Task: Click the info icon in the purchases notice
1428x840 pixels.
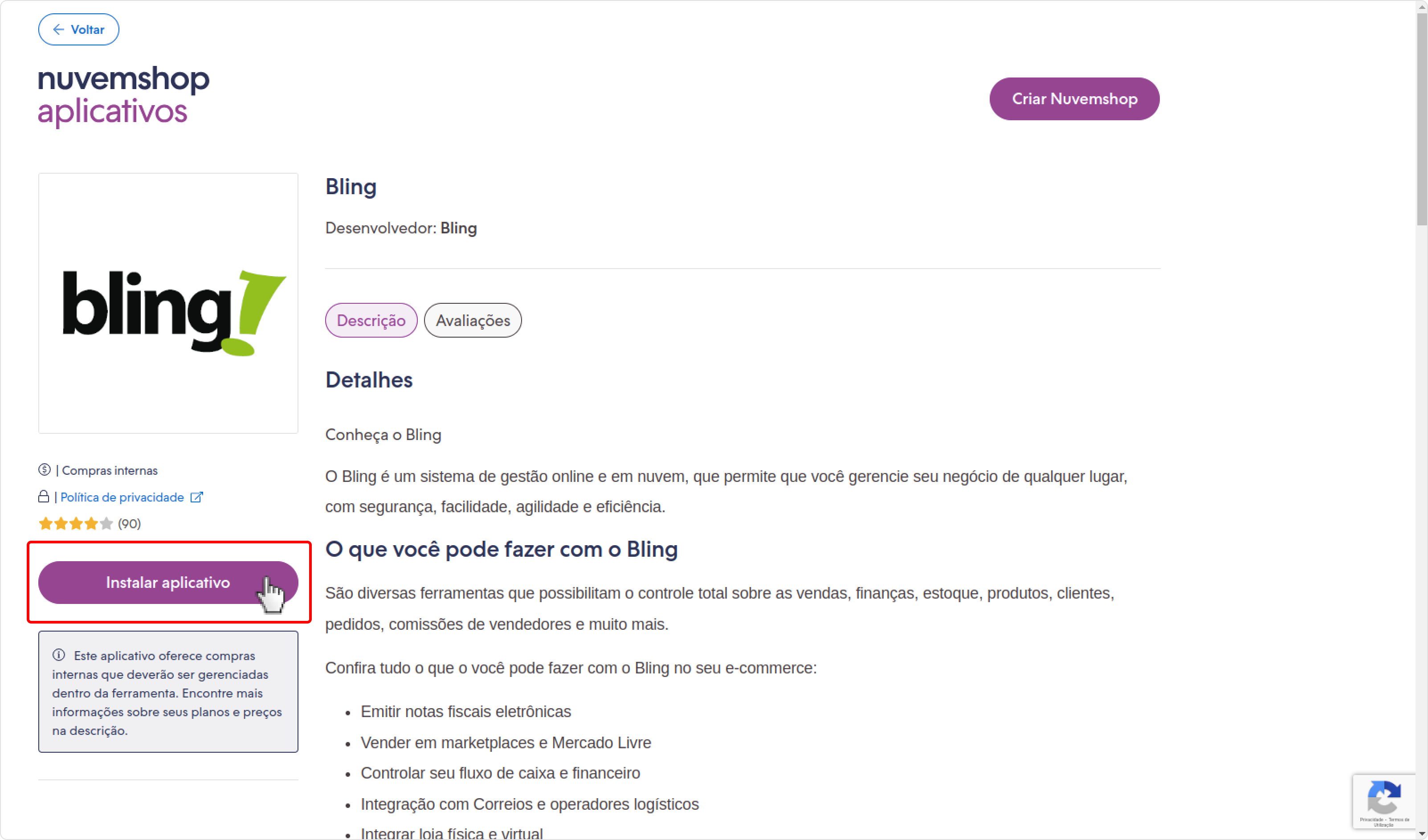Action: tap(59, 655)
